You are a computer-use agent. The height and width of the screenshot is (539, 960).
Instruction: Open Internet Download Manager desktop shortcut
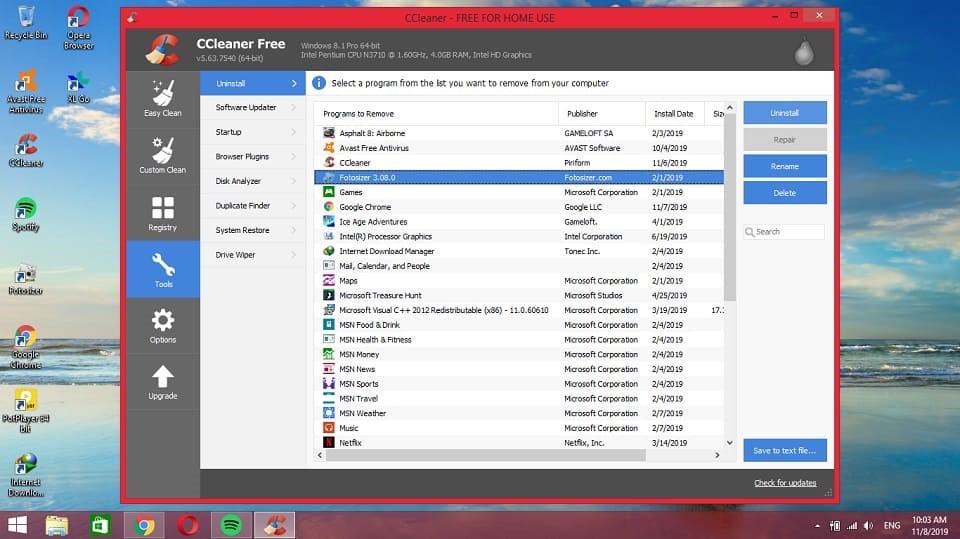coord(26,475)
